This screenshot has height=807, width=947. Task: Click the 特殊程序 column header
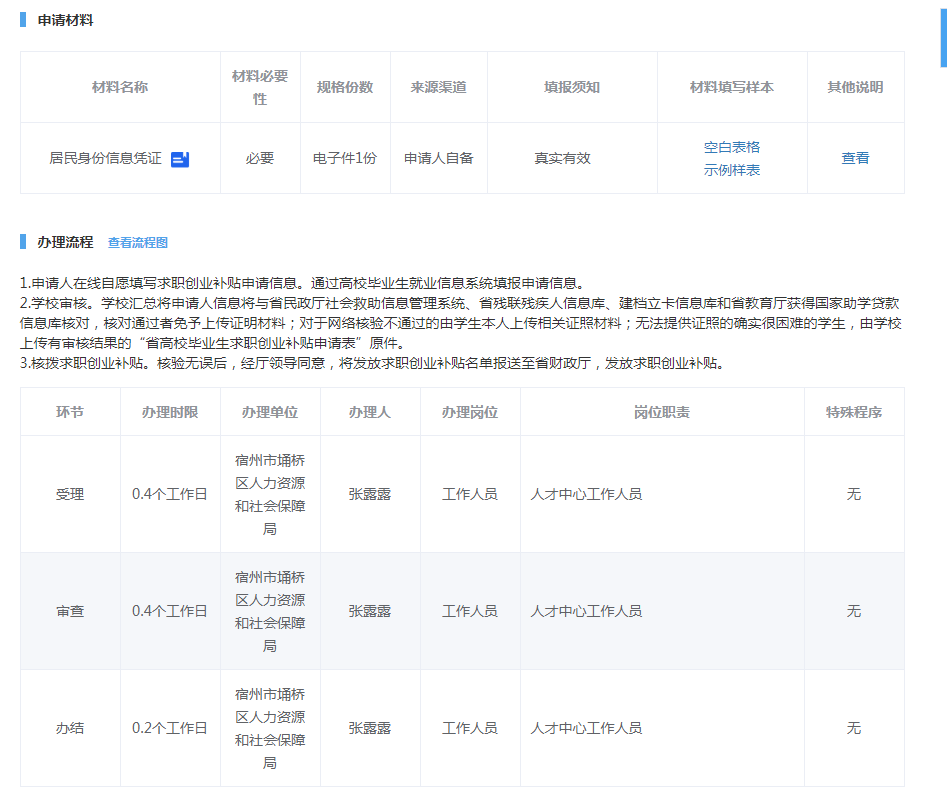pyautogui.click(x=853, y=412)
